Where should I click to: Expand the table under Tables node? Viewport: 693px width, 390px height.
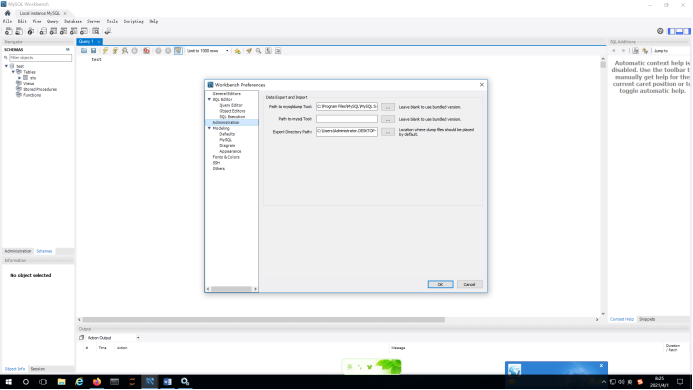pyautogui.click(x=19, y=78)
